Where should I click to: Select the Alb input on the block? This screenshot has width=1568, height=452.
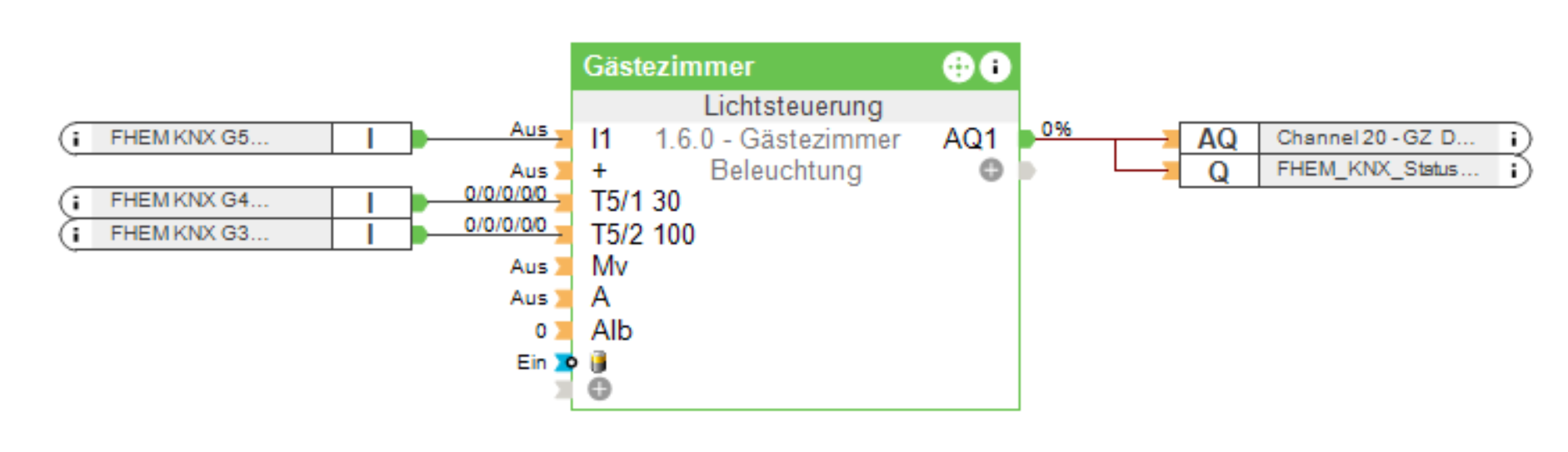click(x=612, y=330)
